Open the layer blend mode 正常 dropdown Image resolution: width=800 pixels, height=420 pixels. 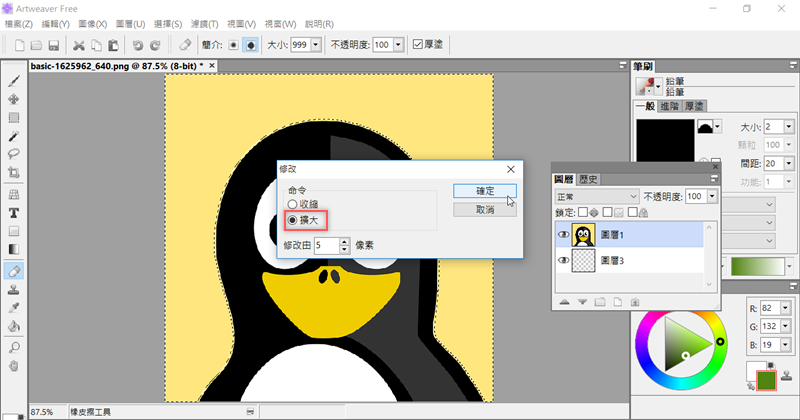coord(597,196)
